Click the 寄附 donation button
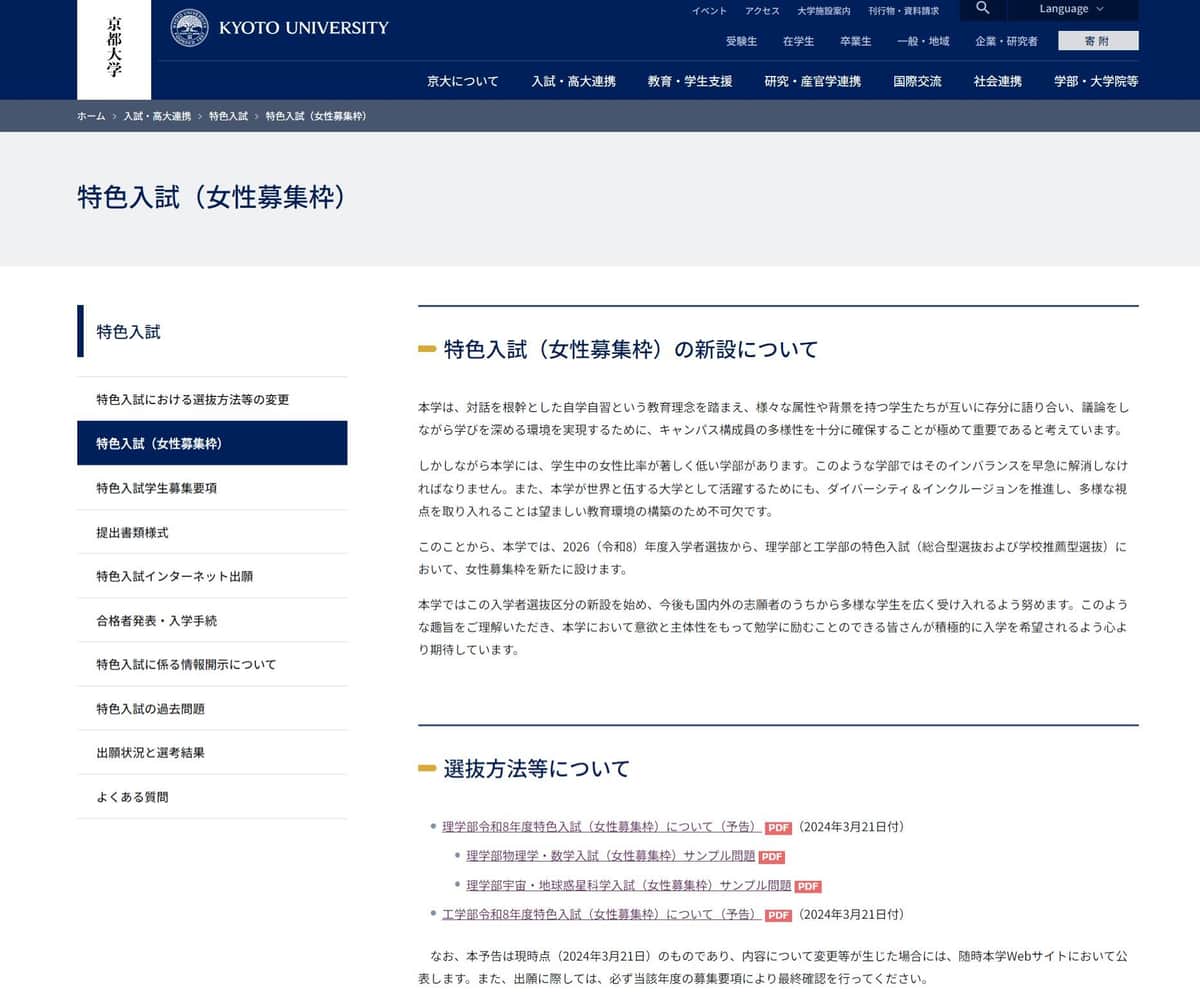Screen dimensions: 1200x998 [1097, 41]
